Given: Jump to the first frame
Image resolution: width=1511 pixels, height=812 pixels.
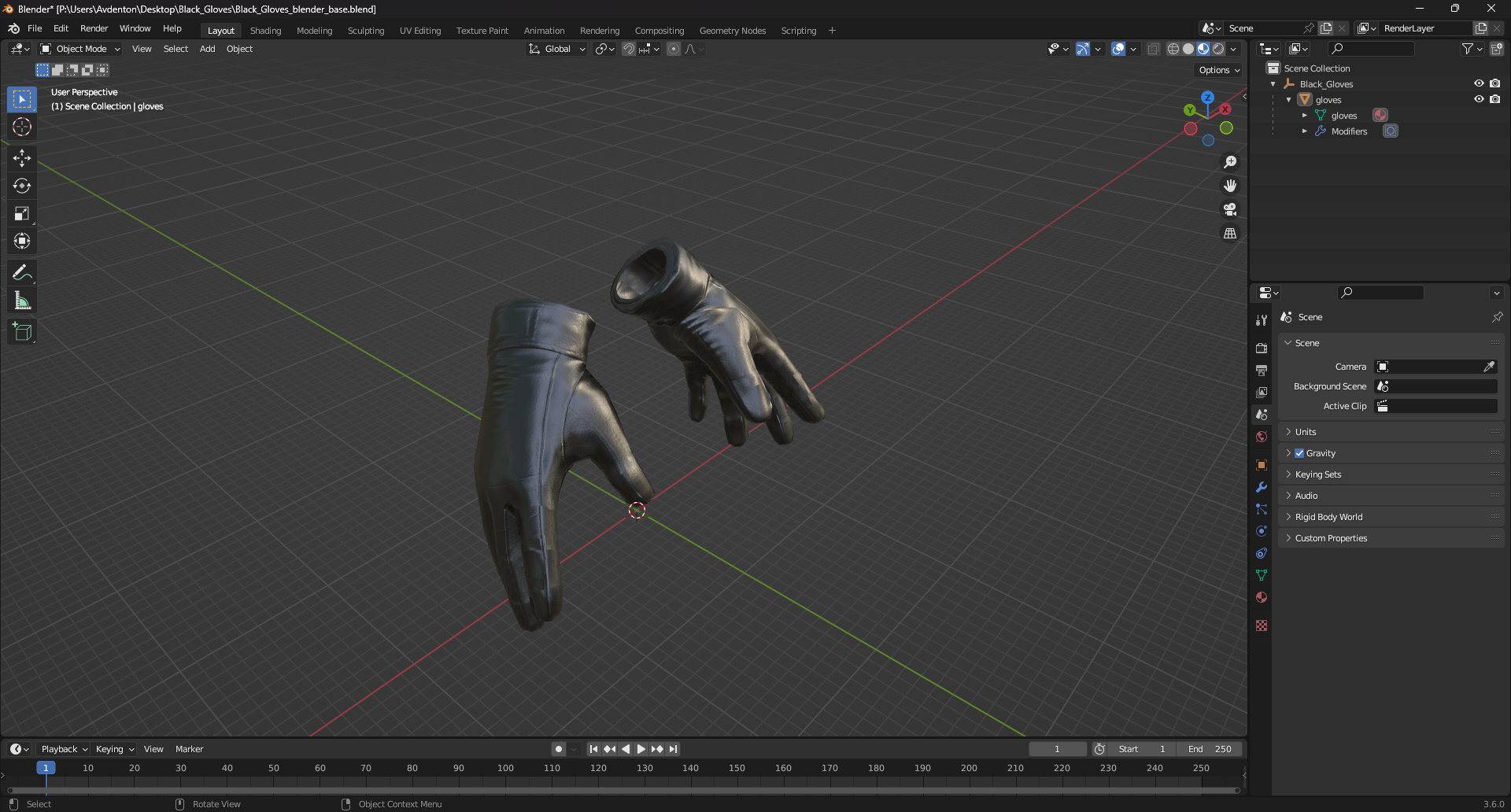Looking at the screenshot, I should pos(593,749).
